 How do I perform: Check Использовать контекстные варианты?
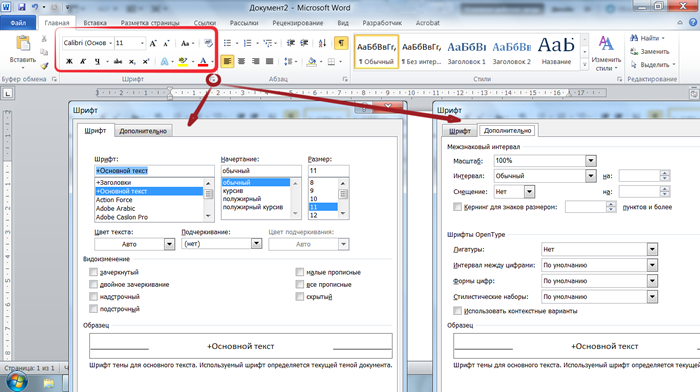458,311
